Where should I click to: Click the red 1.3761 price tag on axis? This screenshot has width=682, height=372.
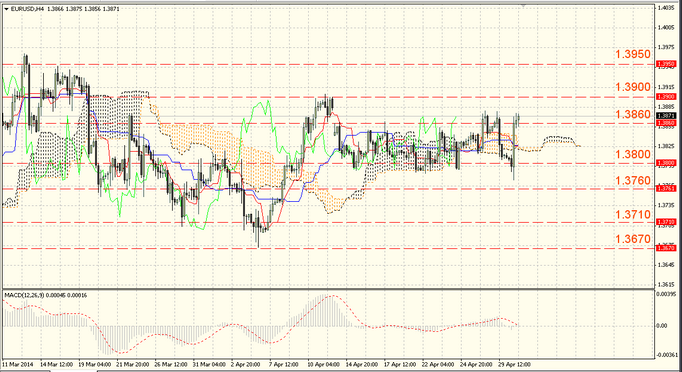pos(666,188)
